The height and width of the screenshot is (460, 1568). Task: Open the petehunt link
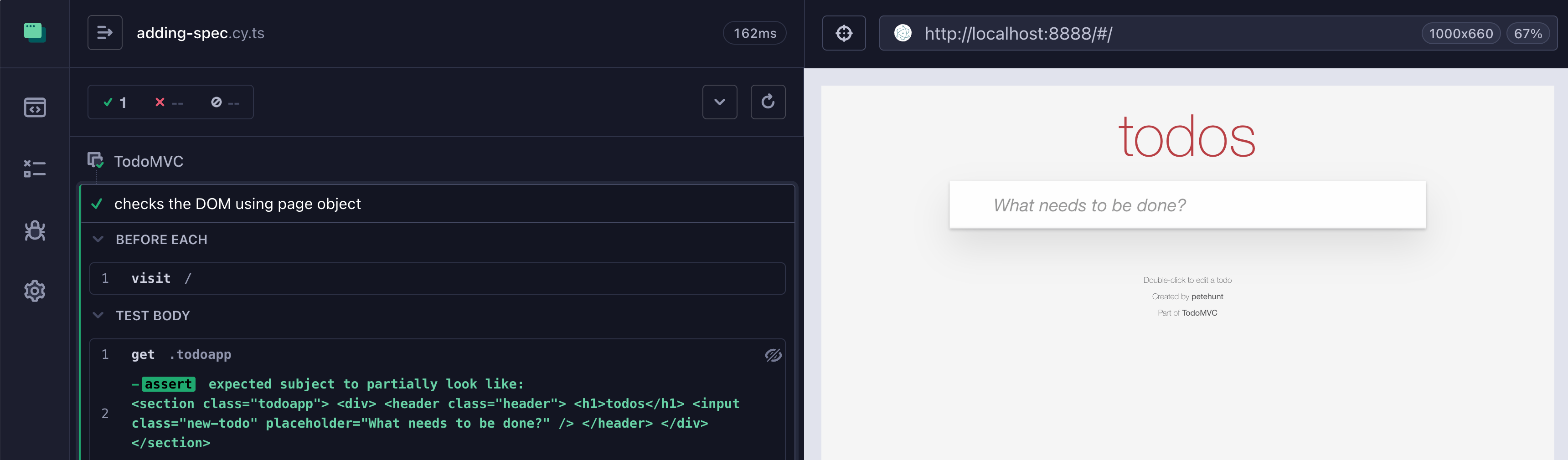coord(1207,296)
